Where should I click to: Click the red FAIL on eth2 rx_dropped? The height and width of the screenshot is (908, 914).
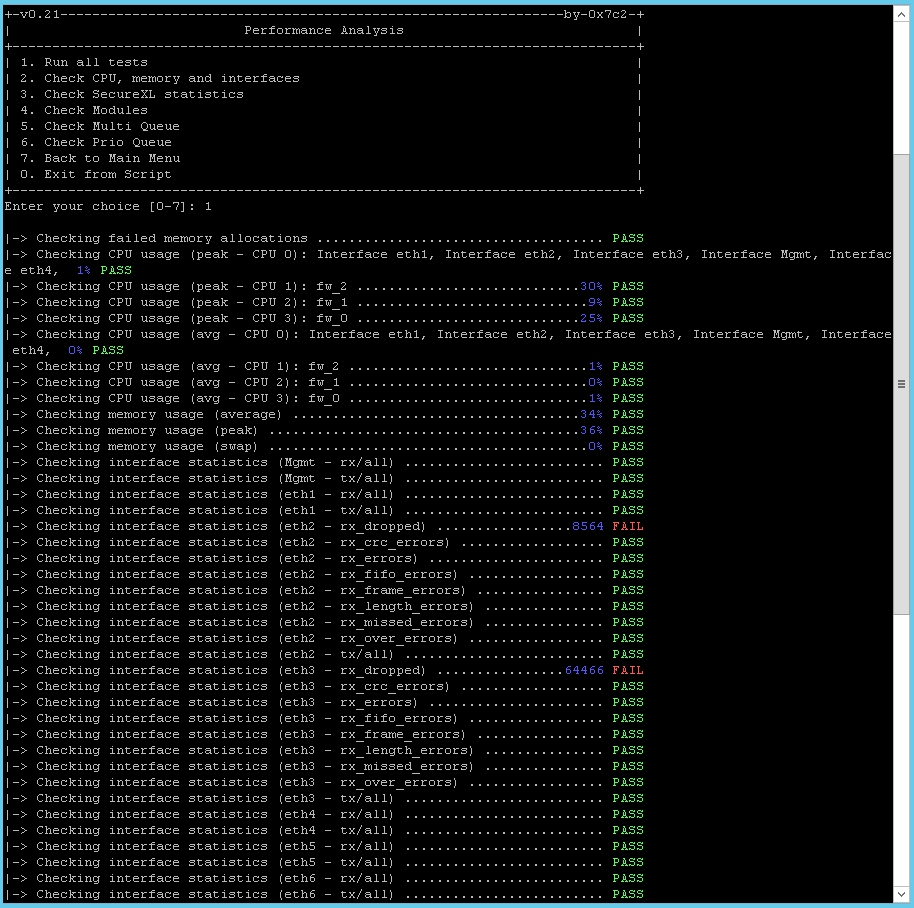[628, 526]
